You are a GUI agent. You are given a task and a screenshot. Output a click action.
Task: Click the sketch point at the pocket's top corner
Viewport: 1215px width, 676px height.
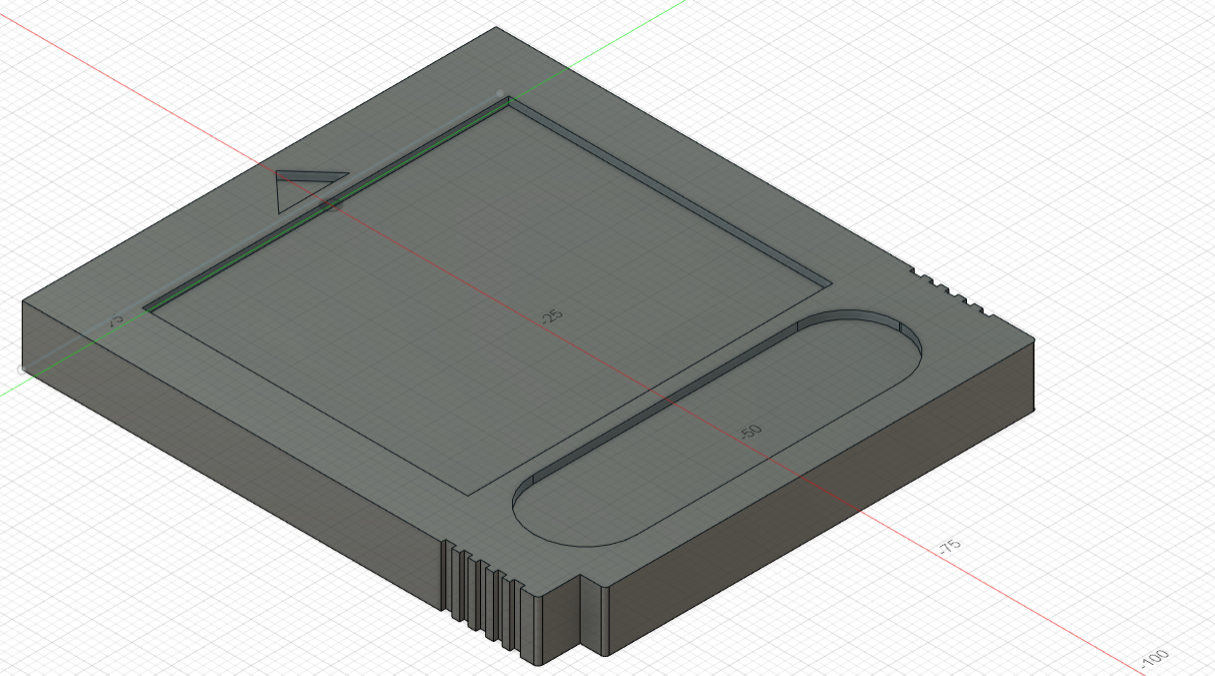501,94
